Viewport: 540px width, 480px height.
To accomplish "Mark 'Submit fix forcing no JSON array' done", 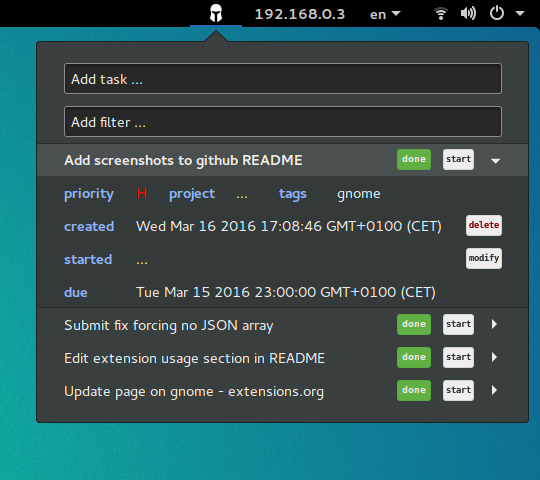I will coord(414,324).
